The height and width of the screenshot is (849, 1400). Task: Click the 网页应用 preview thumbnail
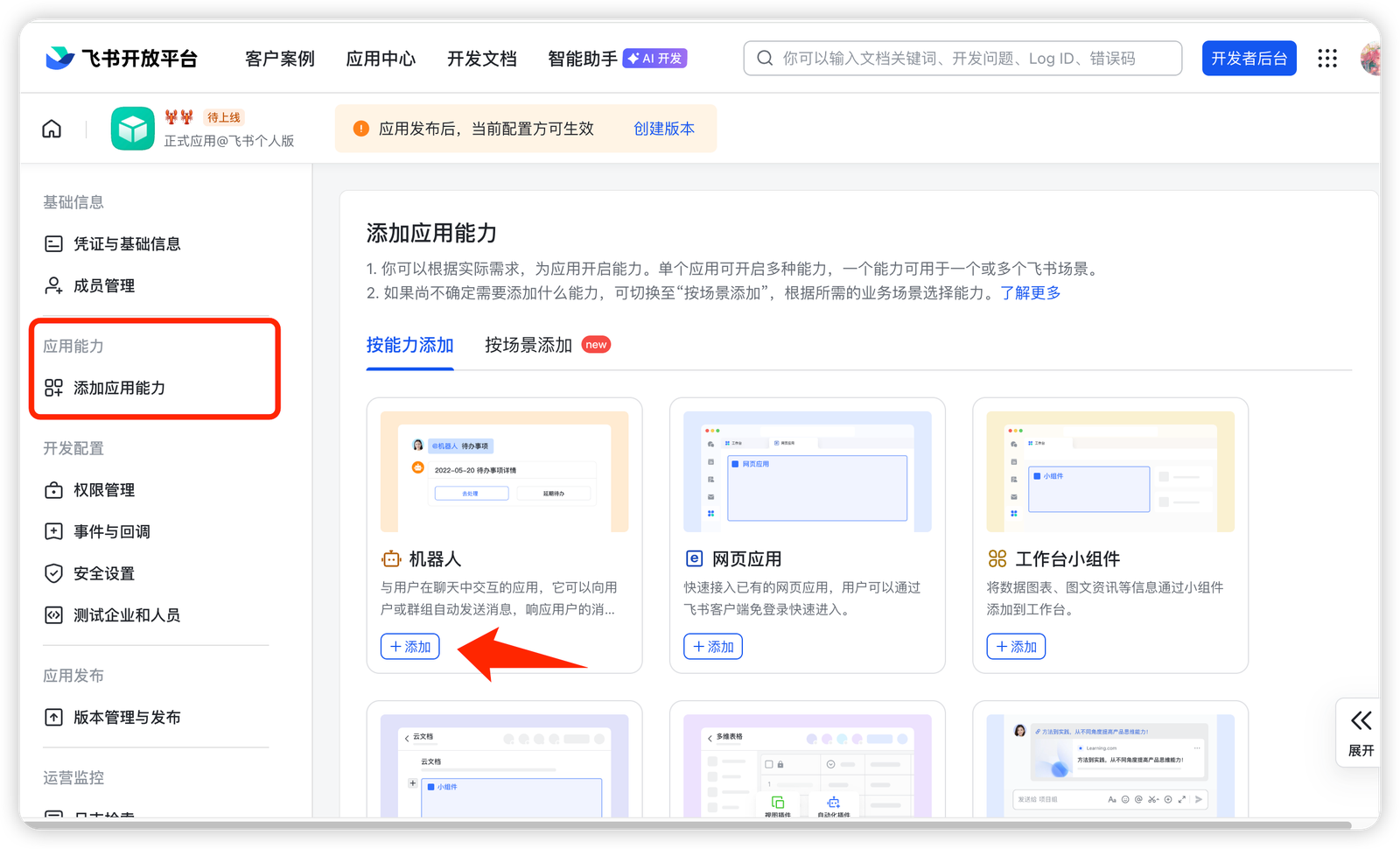pyautogui.click(x=807, y=472)
